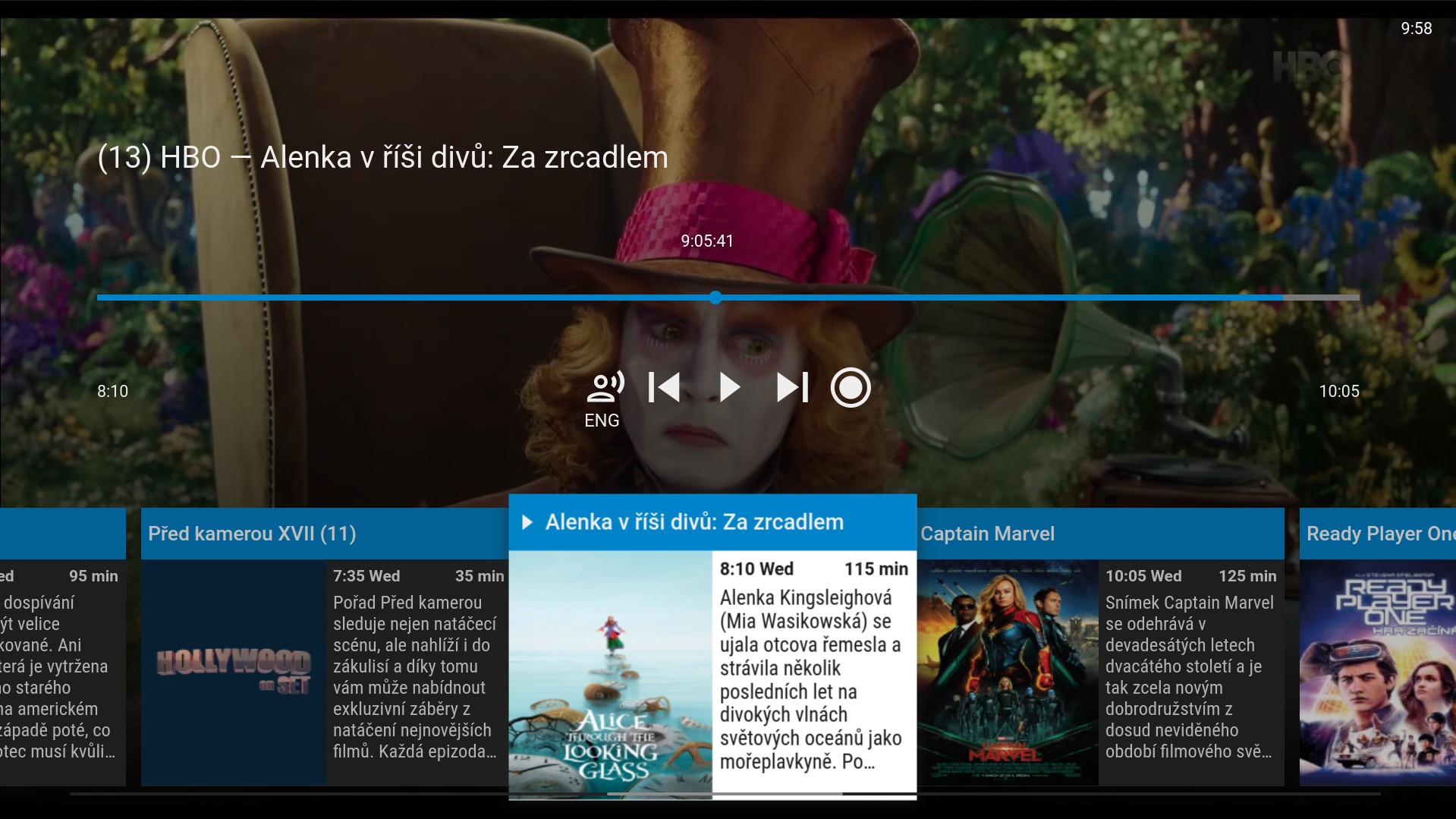Viewport: 1456px width, 819px height.
Task: Start recording with the record icon
Action: [851, 388]
